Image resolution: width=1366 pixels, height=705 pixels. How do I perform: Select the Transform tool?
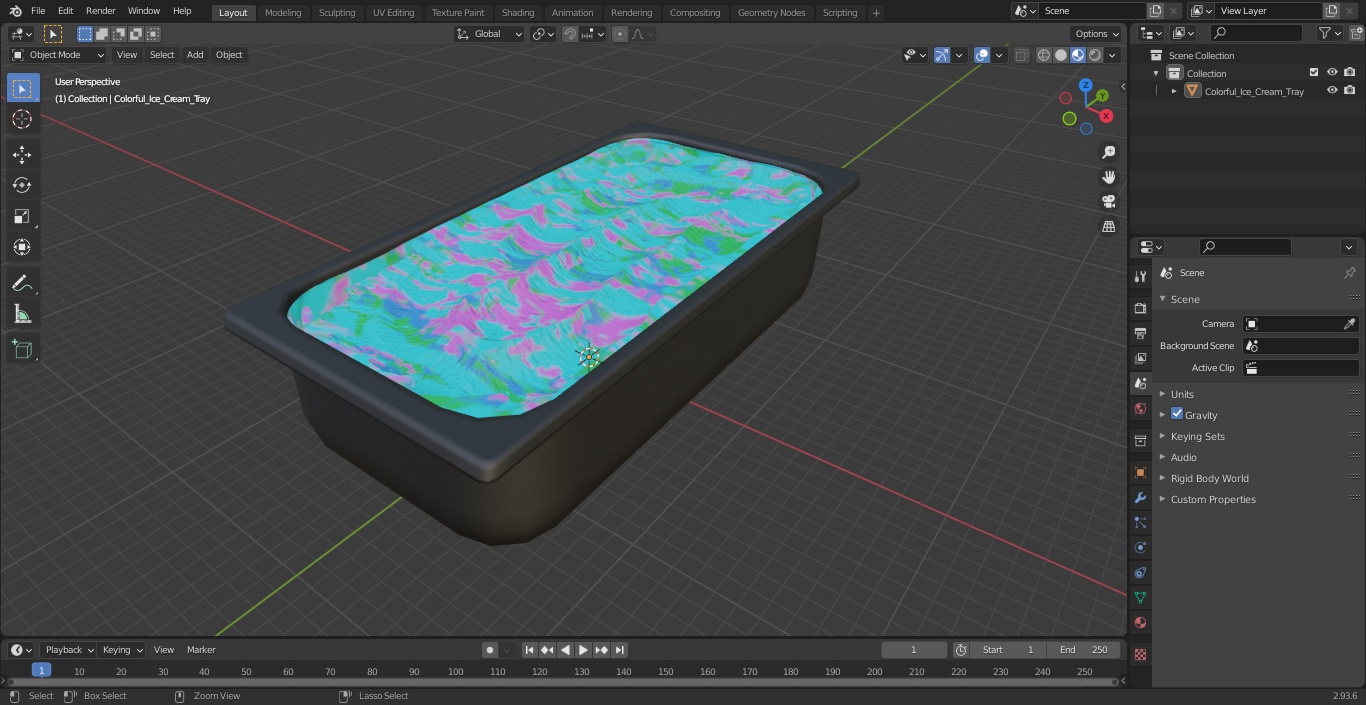pyautogui.click(x=22, y=247)
